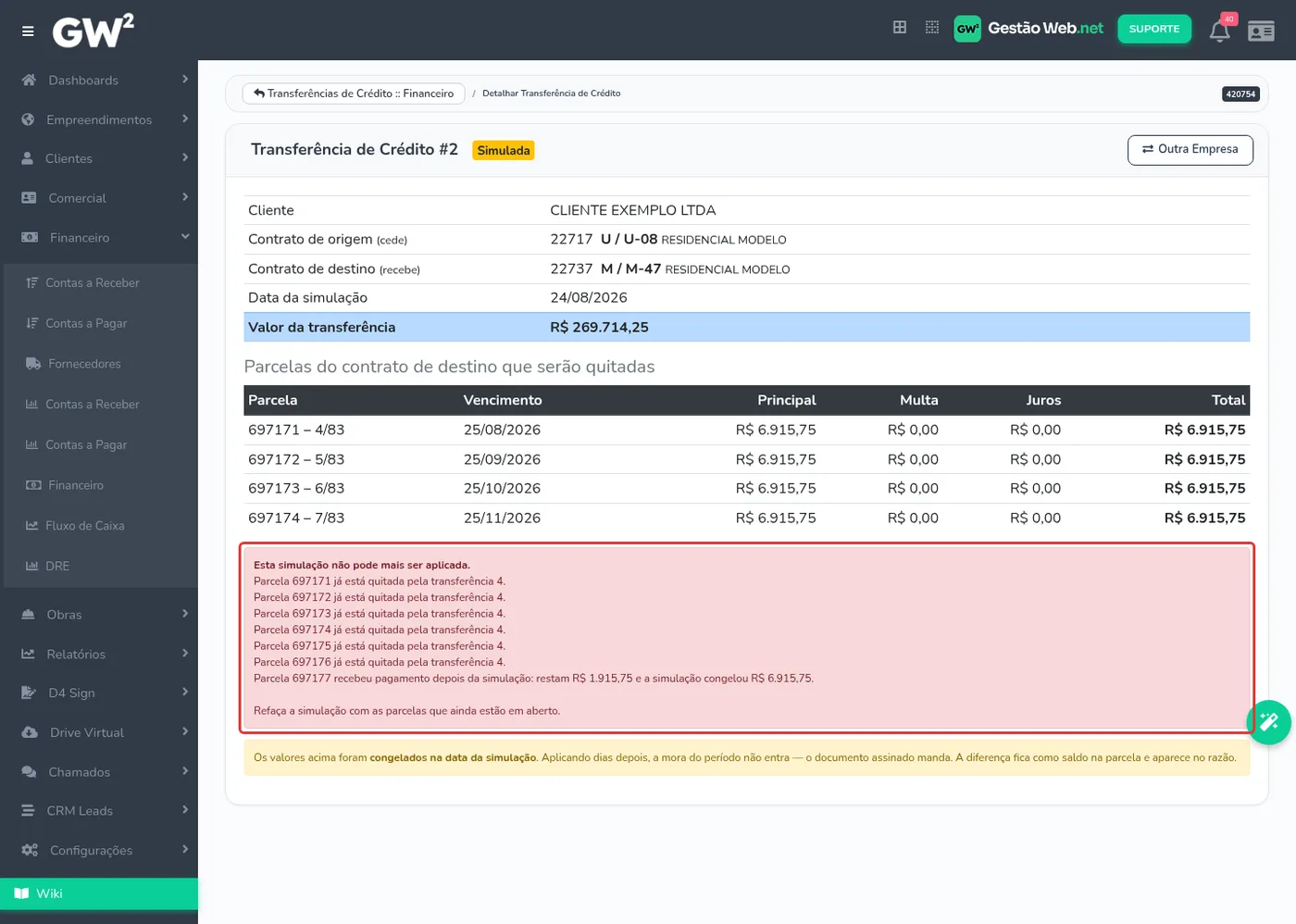Go back to Transferências de Crédito :: Financeiro
This screenshot has width=1296, height=924.
coord(354,94)
